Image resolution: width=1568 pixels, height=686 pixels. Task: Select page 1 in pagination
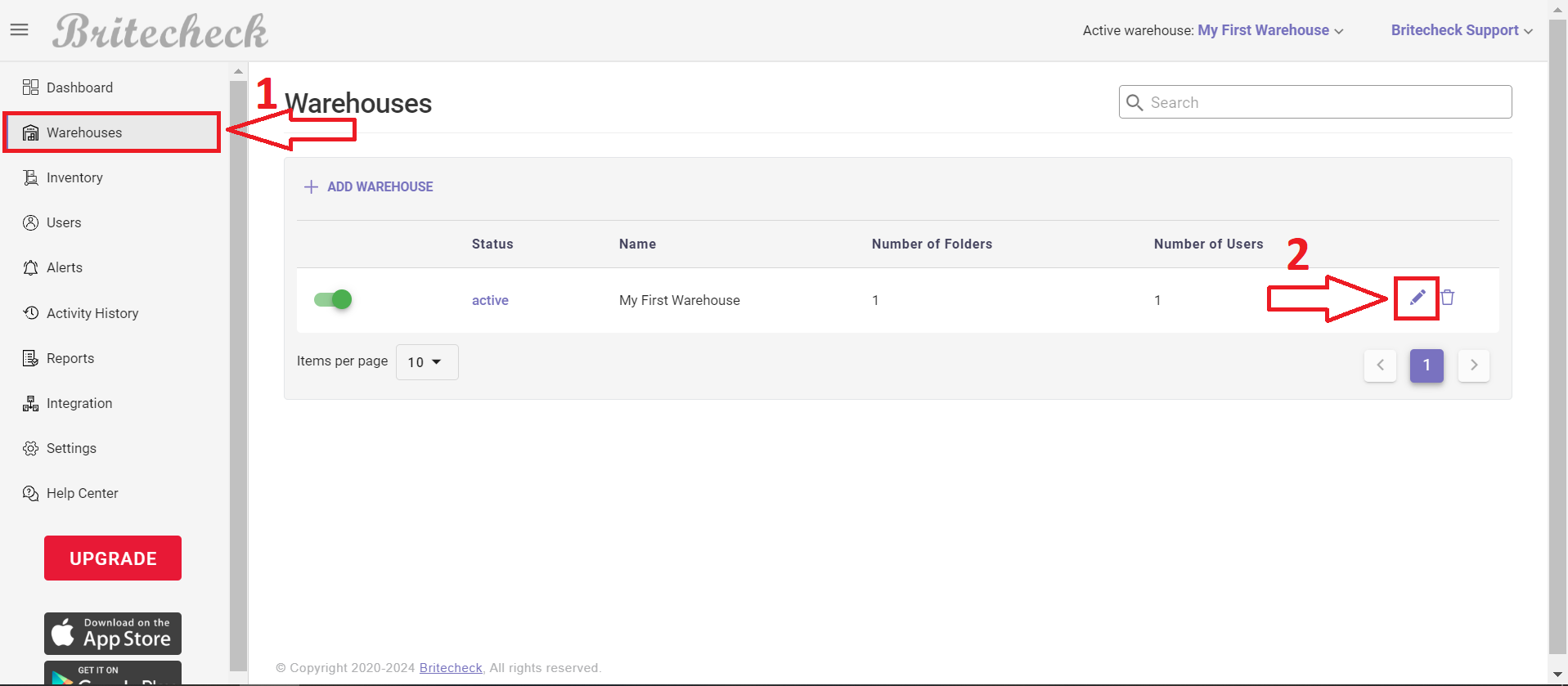[x=1426, y=365]
